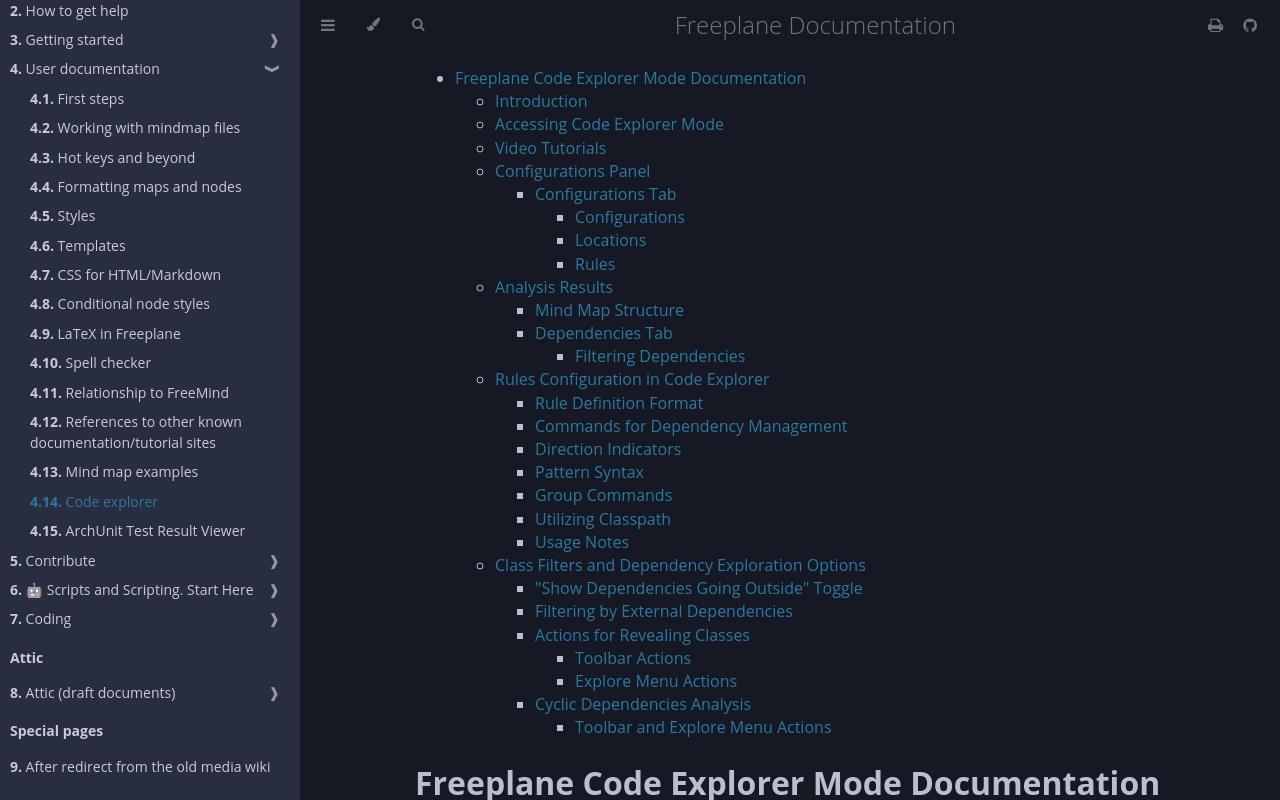This screenshot has height=800, width=1280.
Task: Click the Freeplane Documentation page title
Action: pos(815,25)
